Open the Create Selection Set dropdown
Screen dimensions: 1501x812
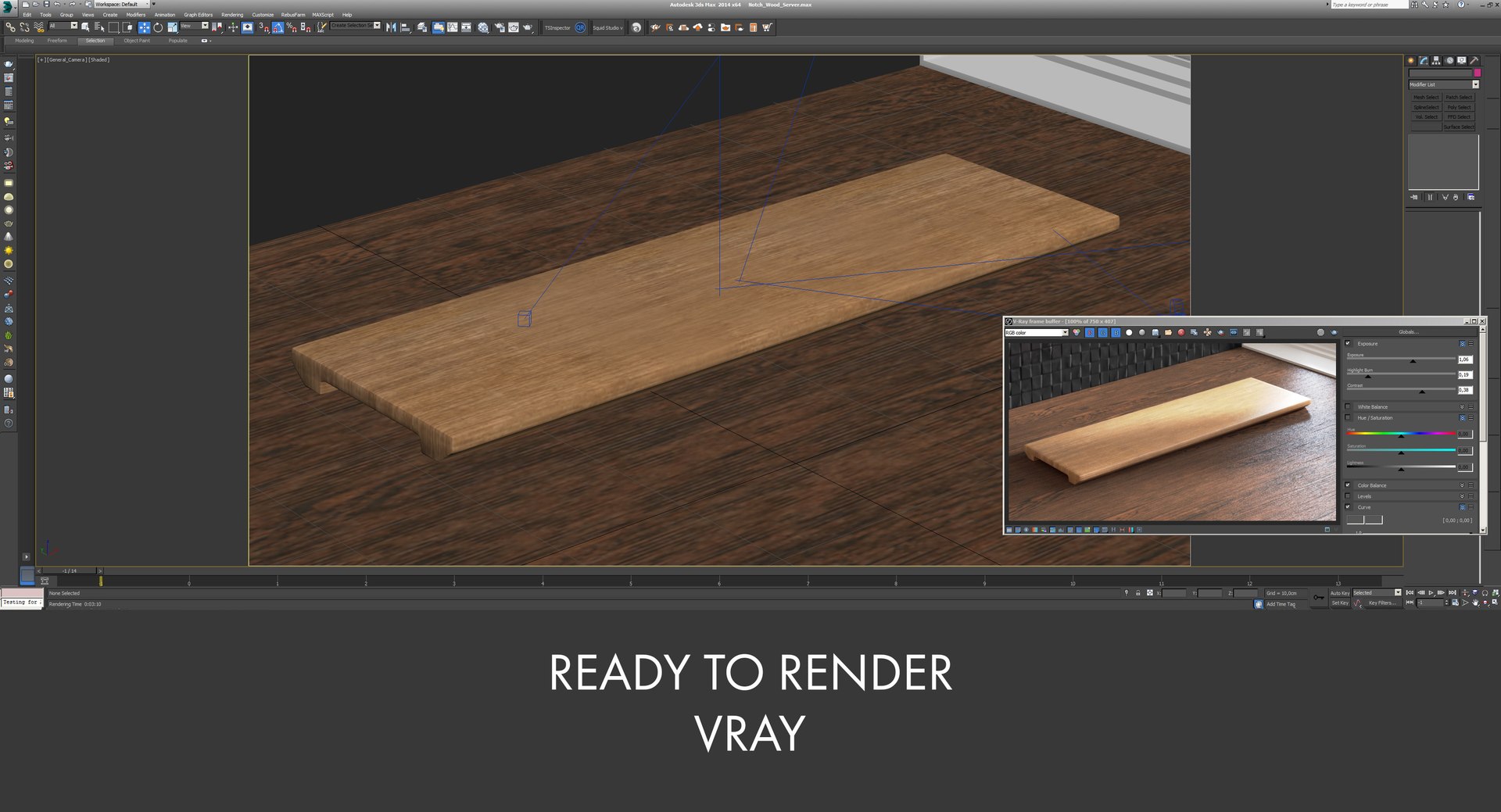pyautogui.click(x=356, y=26)
